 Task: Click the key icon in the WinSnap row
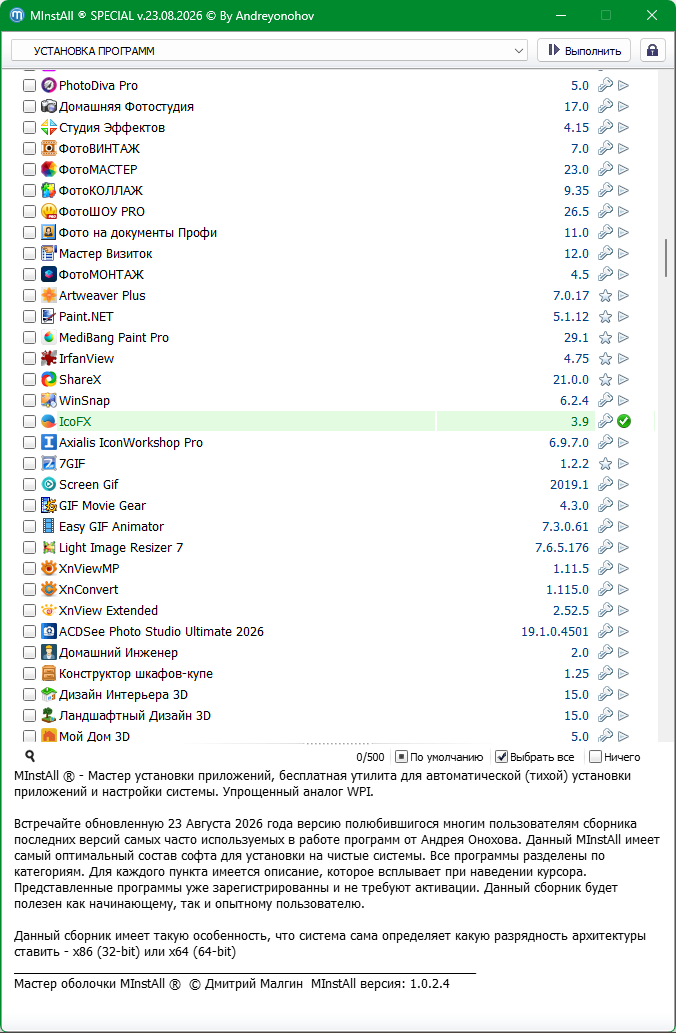pos(605,401)
